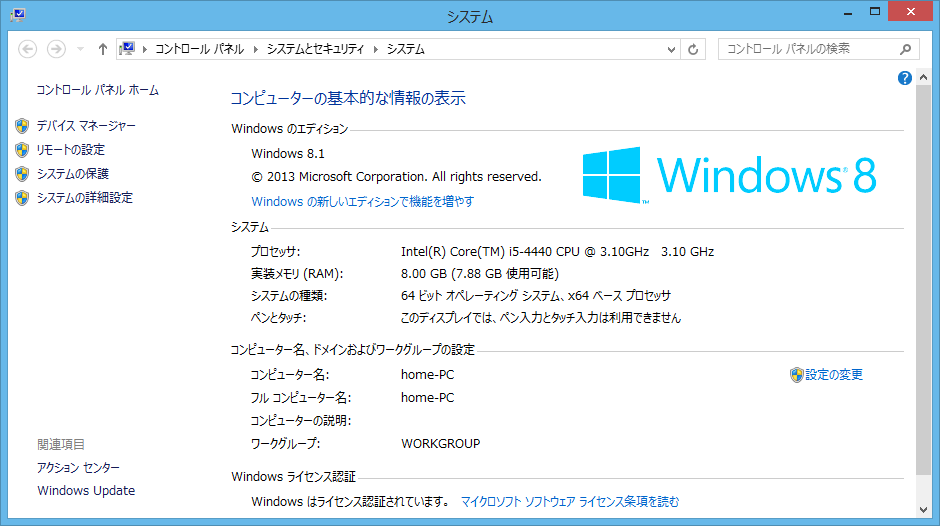Select システムとセキュリティ breadcrumb
Viewport: 940px width, 526px height.
(x=315, y=49)
